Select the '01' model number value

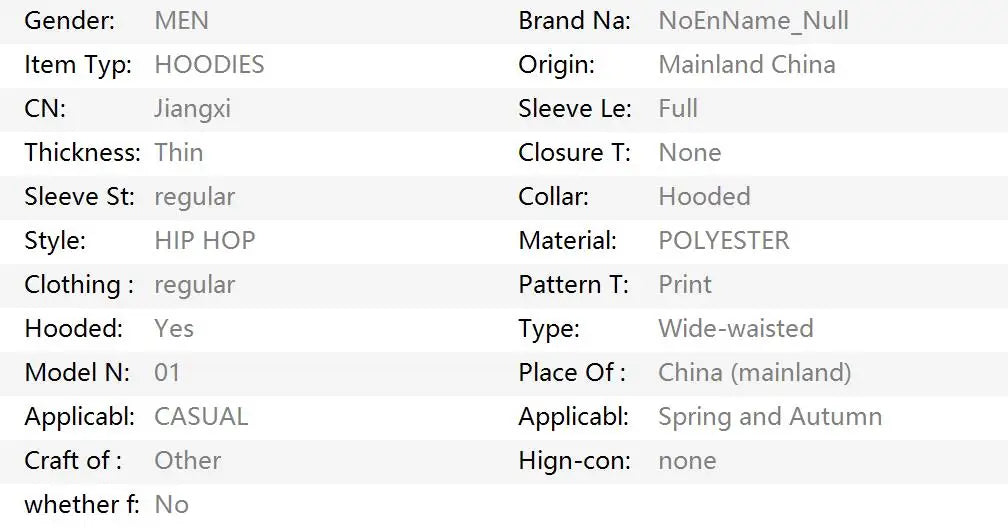pos(167,373)
